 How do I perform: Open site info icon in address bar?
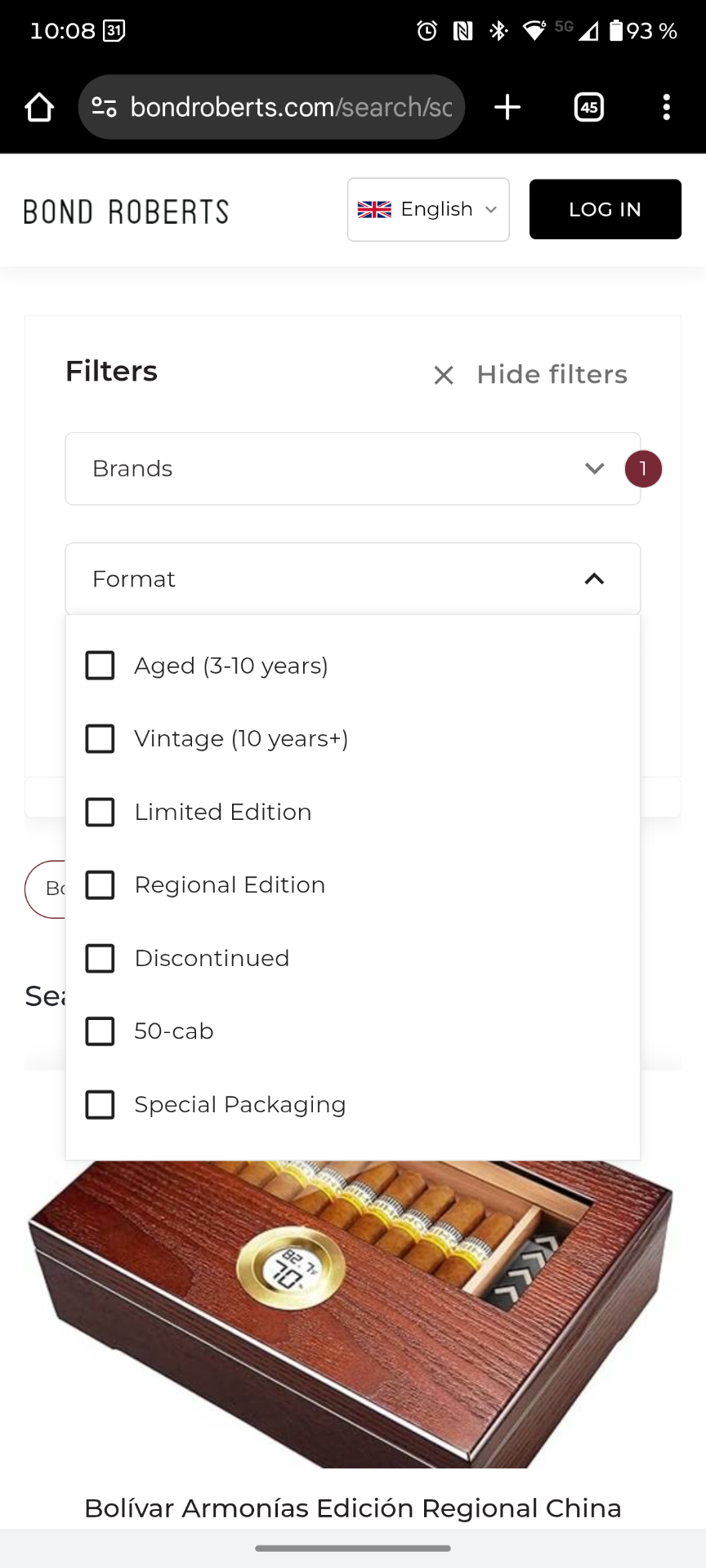click(x=104, y=107)
